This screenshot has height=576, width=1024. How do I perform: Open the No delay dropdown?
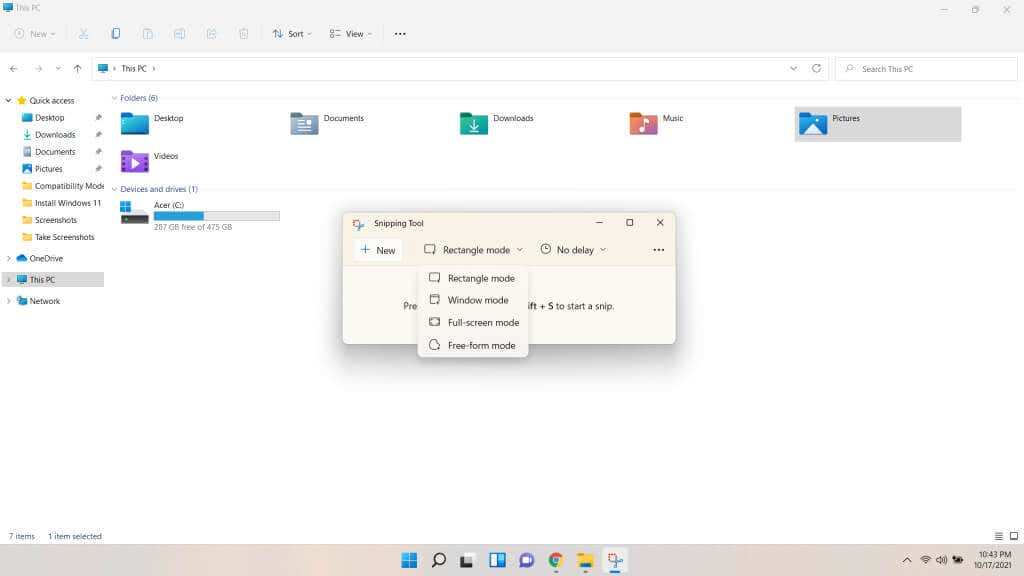pyautogui.click(x=573, y=250)
